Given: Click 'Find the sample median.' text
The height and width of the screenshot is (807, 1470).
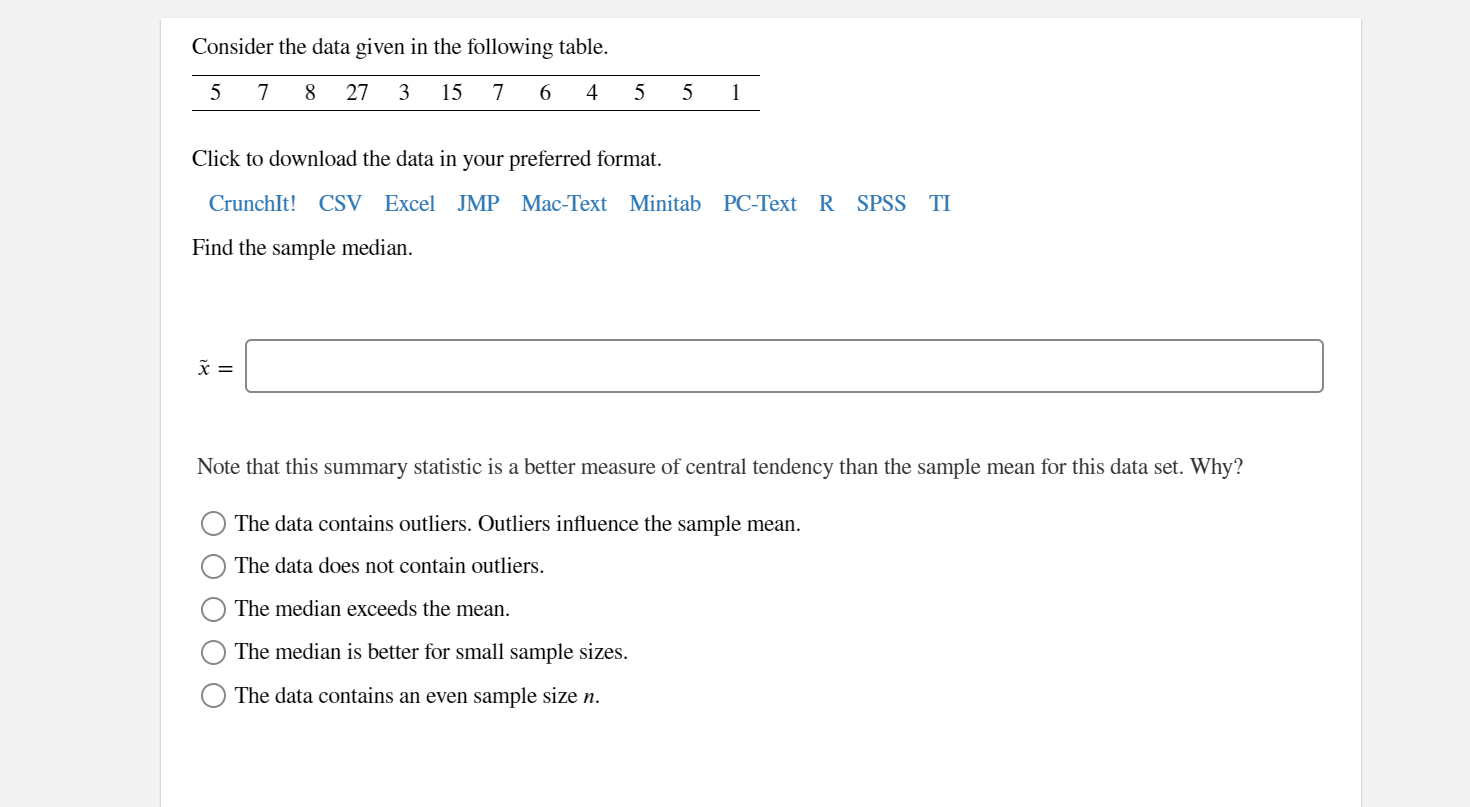Looking at the screenshot, I should click(301, 247).
